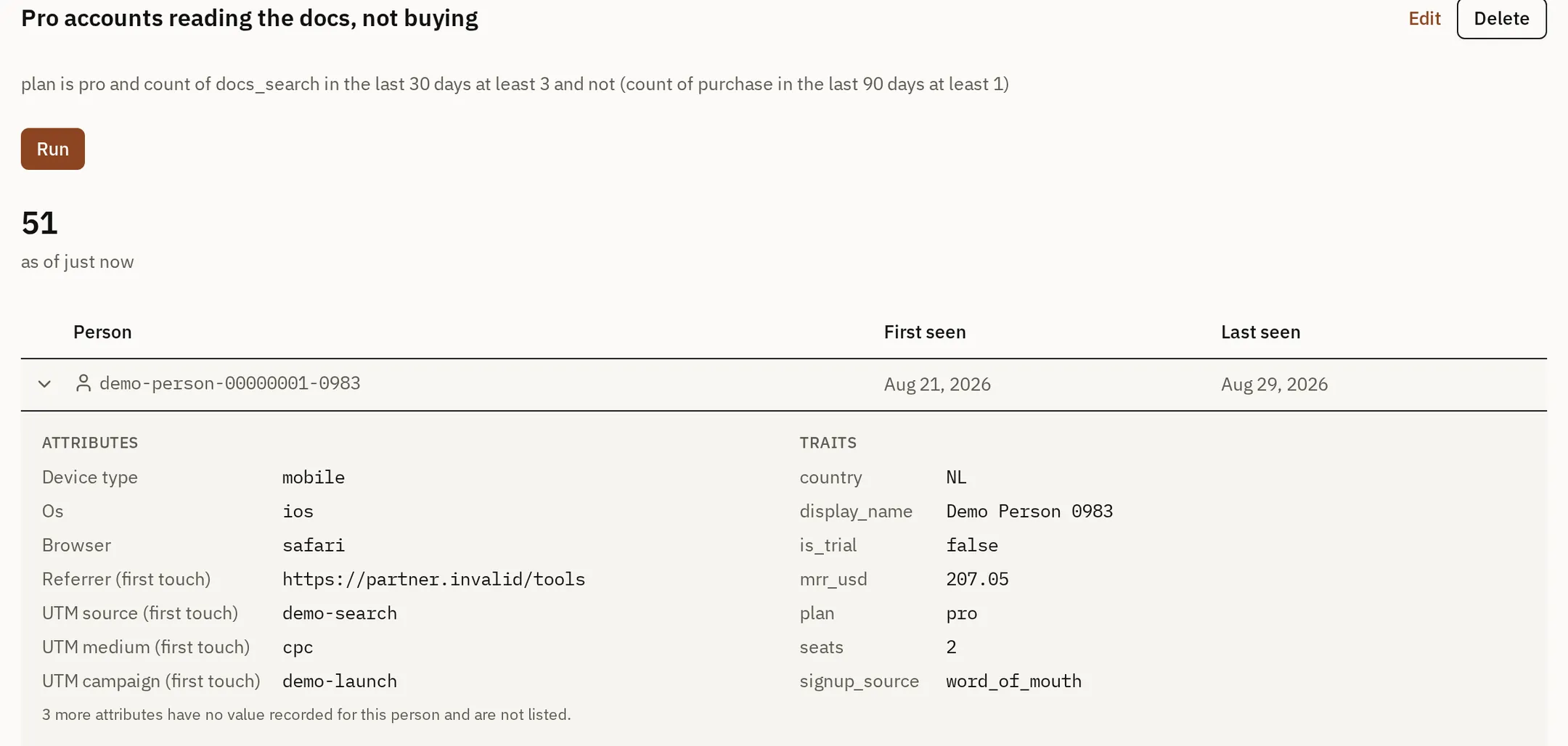Delete this segment

coord(1501,18)
